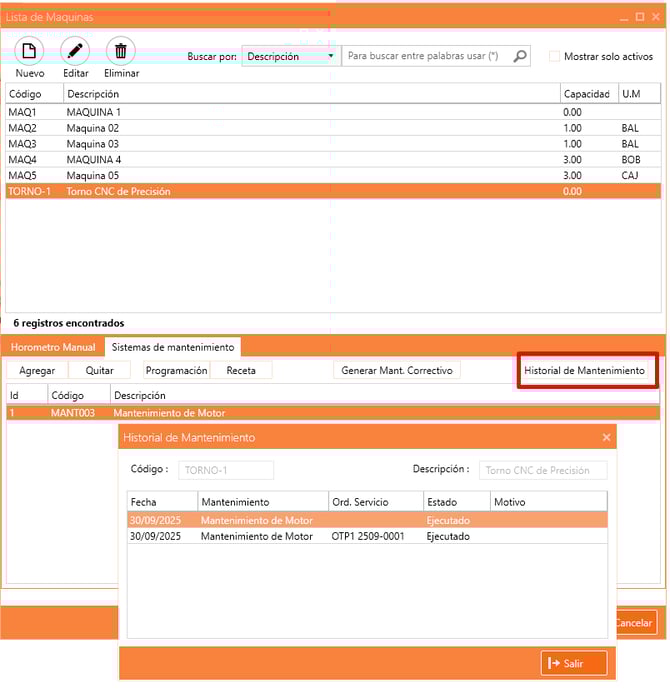
Task: Switch to Horometro Manual tab
Action: [53, 347]
